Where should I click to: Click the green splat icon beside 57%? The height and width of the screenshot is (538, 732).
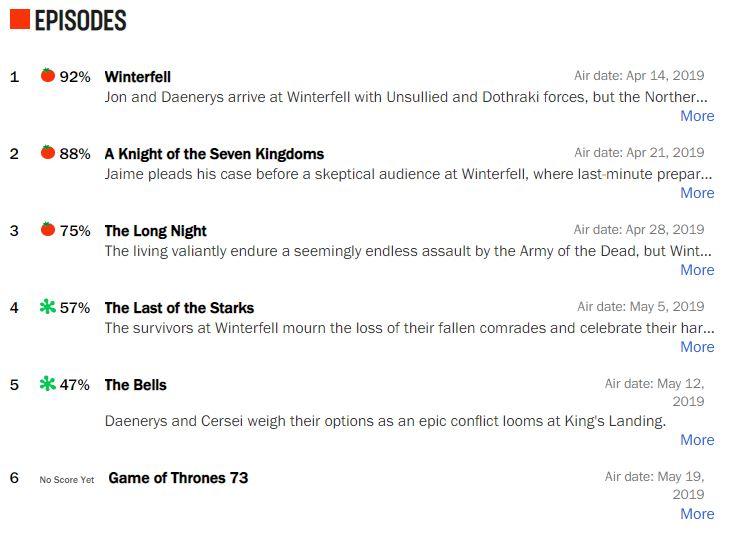tap(48, 306)
